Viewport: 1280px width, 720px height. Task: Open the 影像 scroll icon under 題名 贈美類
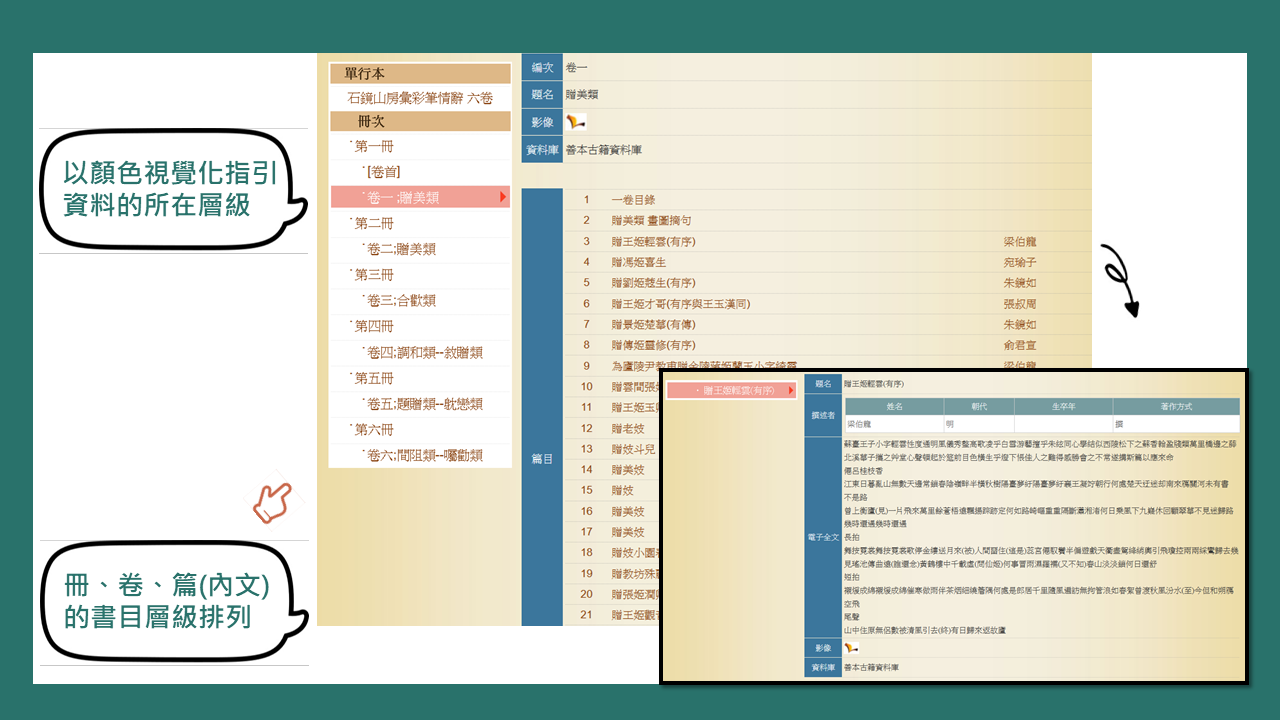(x=576, y=122)
